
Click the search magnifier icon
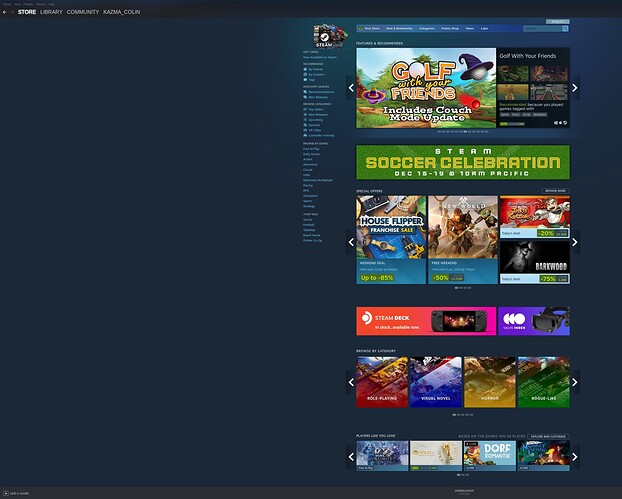click(565, 29)
